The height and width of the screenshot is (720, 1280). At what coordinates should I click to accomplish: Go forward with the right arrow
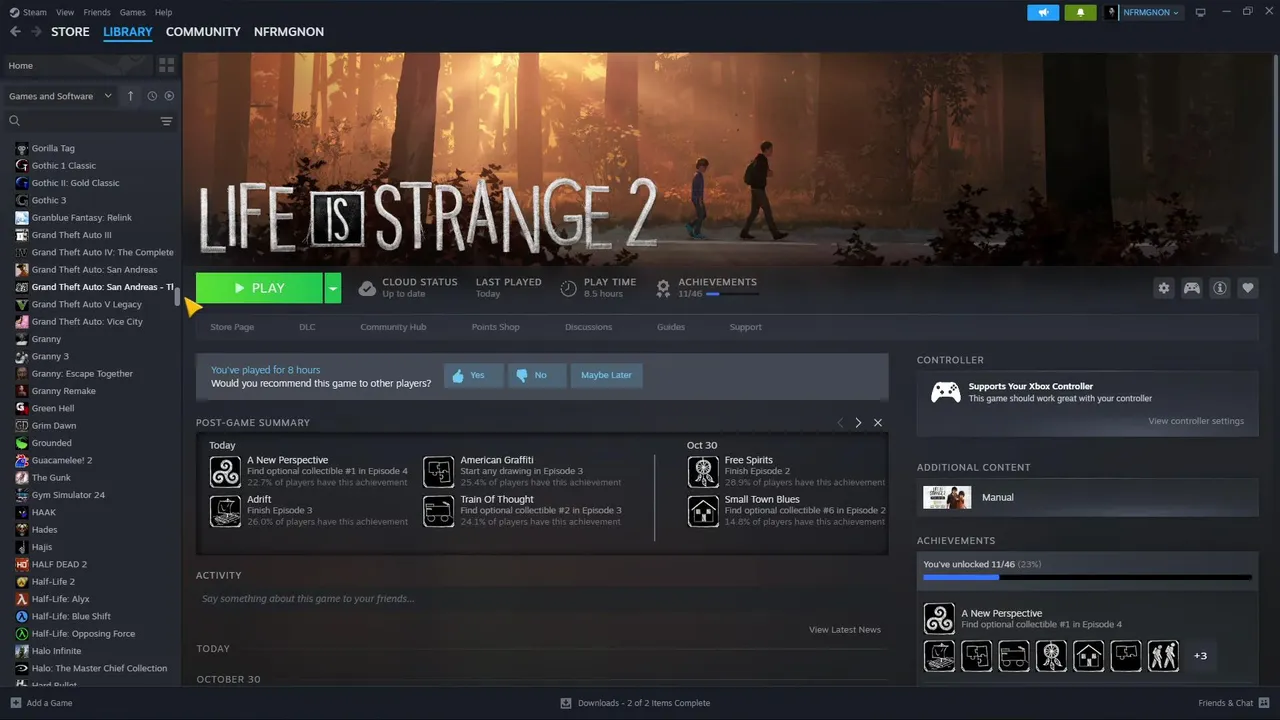(x=36, y=32)
